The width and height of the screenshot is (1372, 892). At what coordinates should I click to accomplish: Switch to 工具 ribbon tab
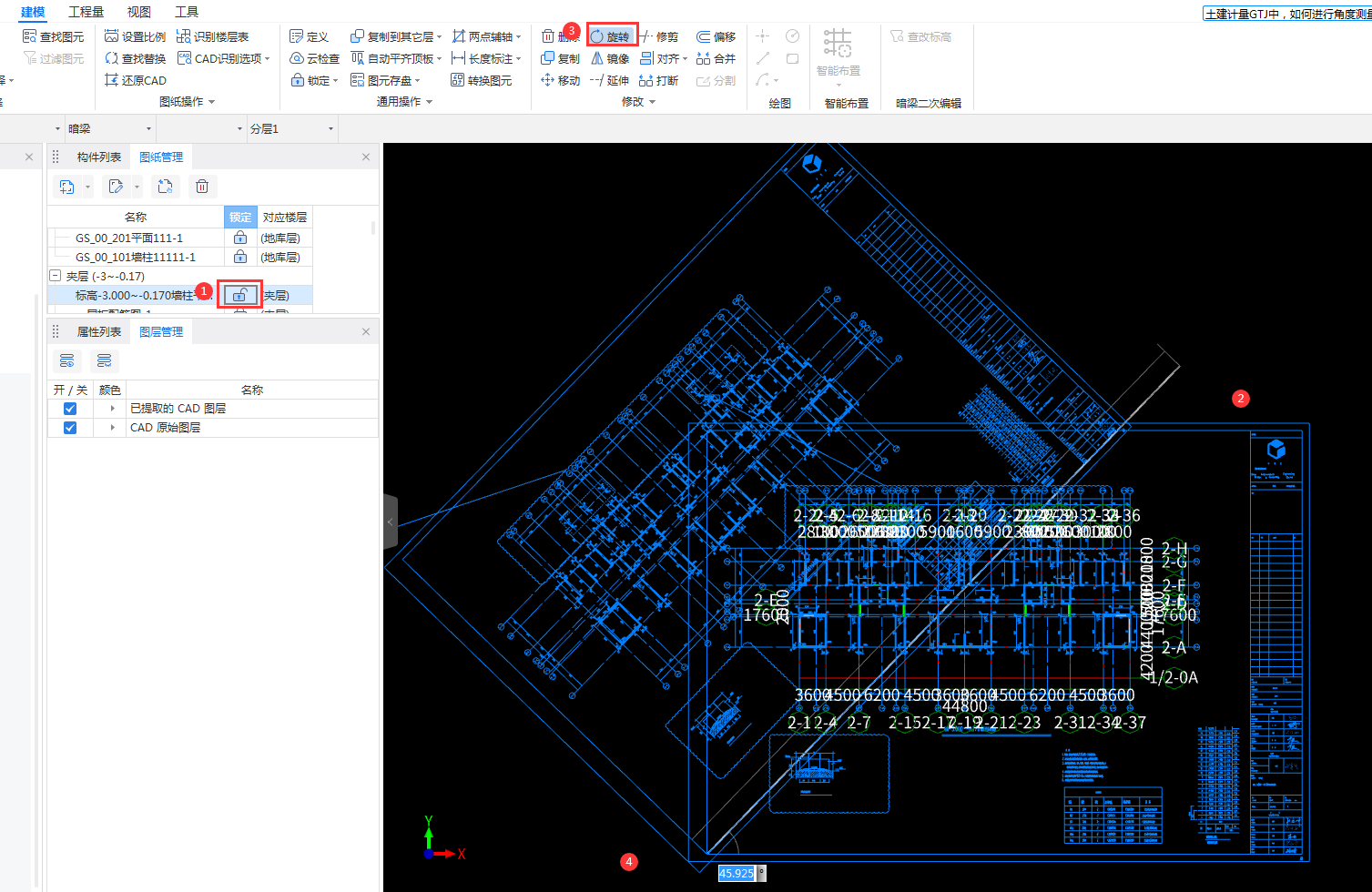[187, 12]
